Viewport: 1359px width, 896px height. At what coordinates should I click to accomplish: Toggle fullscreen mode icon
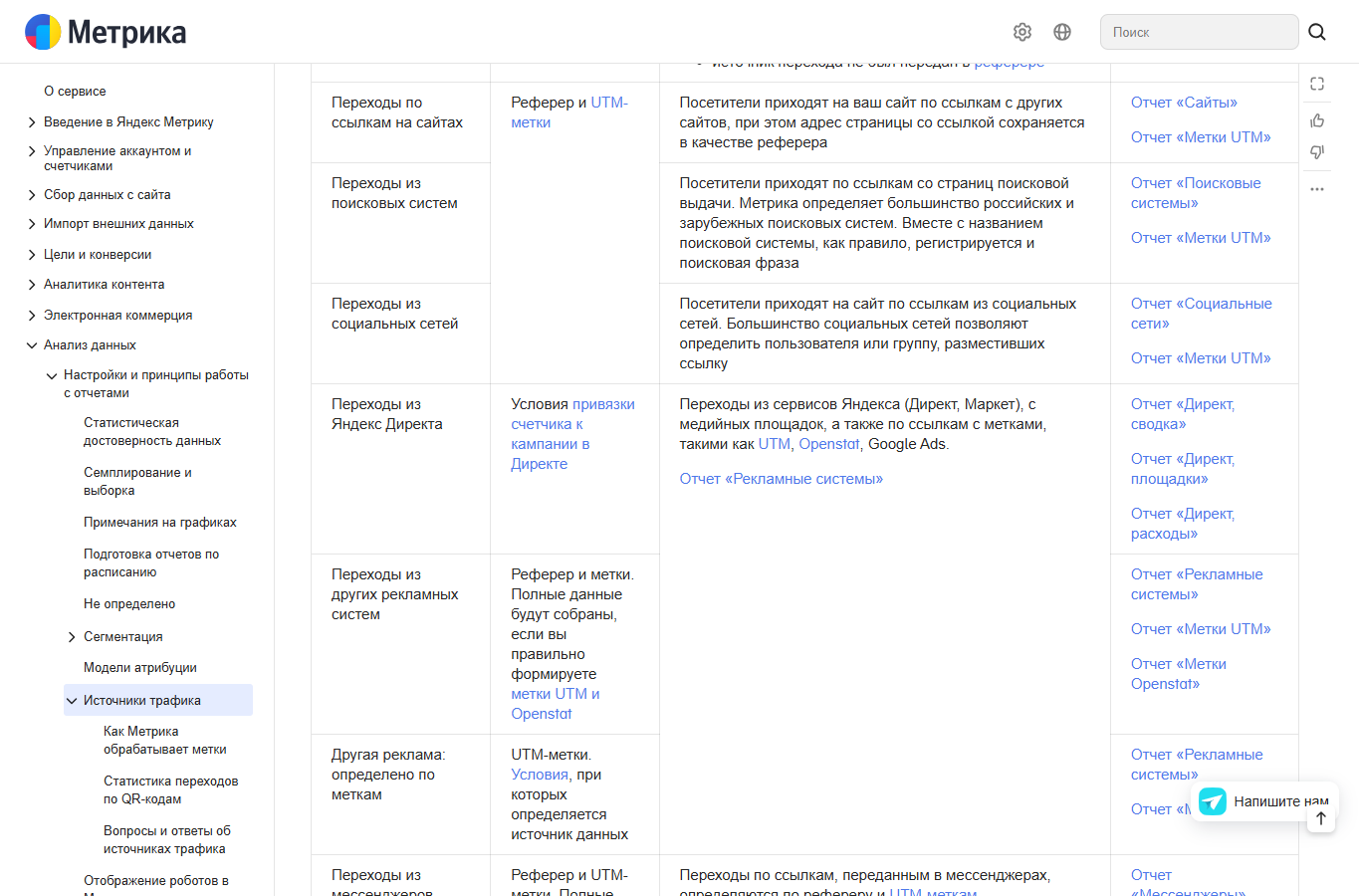(x=1317, y=84)
